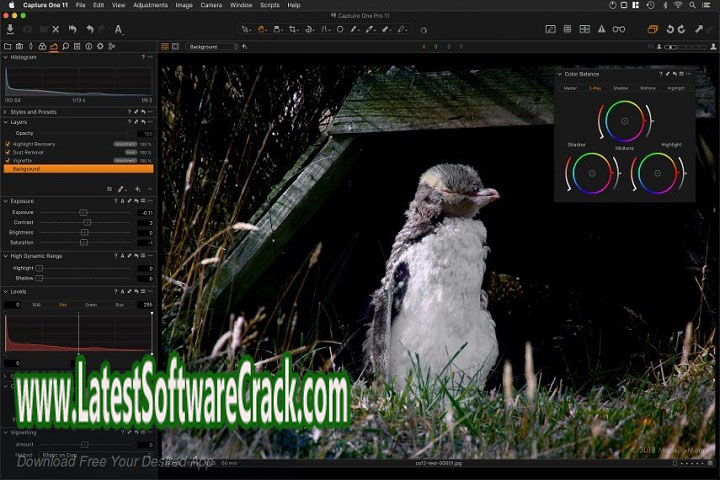
Task: Expand the Styles and Presets panel
Action: point(6,112)
